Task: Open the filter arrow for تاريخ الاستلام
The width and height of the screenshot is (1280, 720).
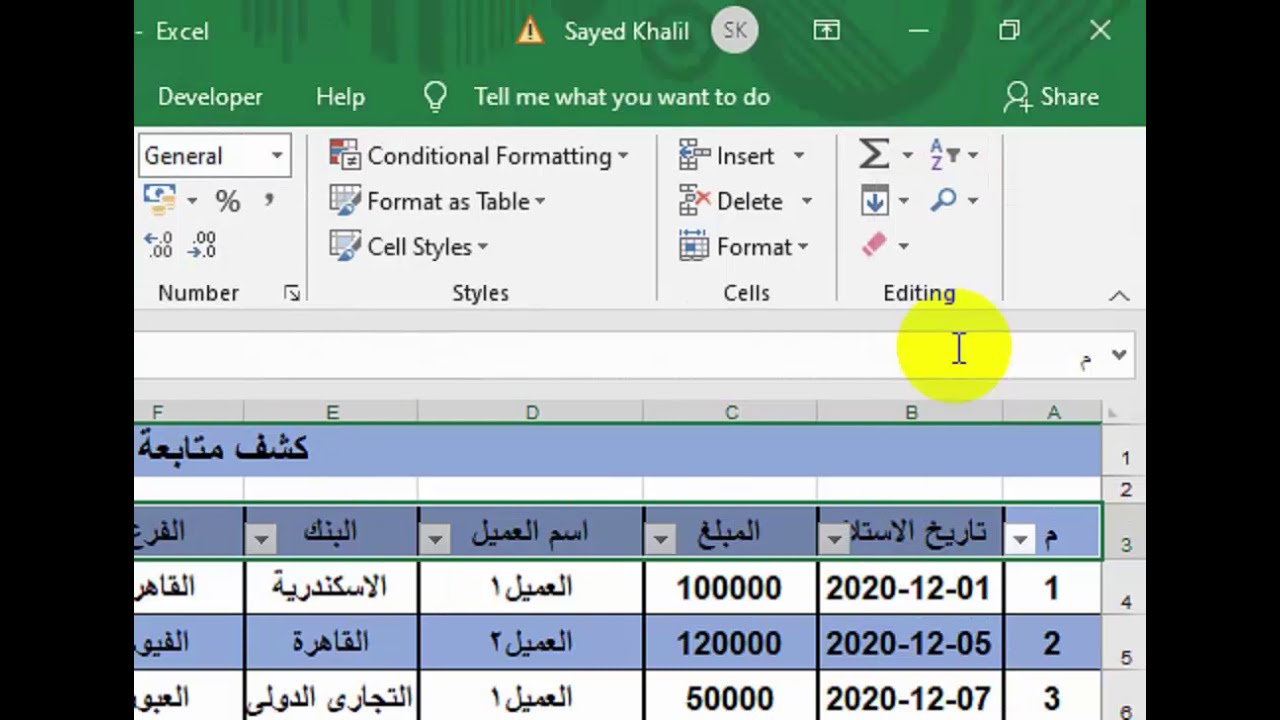Action: coord(833,540)
